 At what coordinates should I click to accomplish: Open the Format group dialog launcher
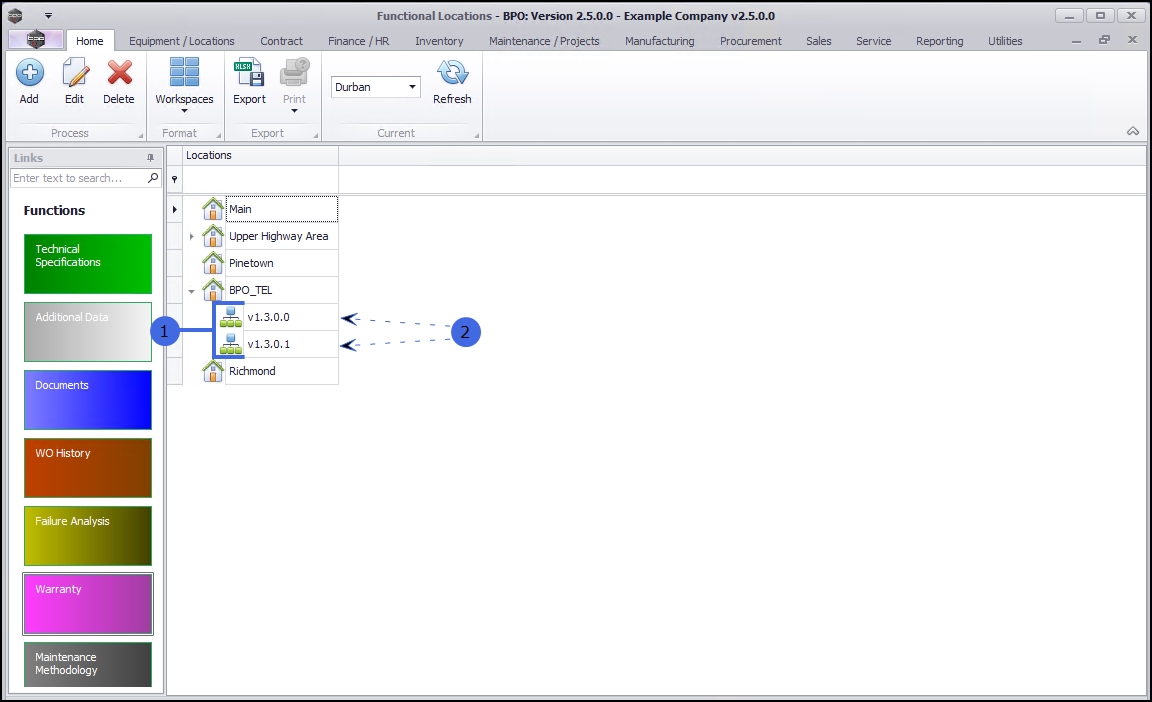point(218,135)
